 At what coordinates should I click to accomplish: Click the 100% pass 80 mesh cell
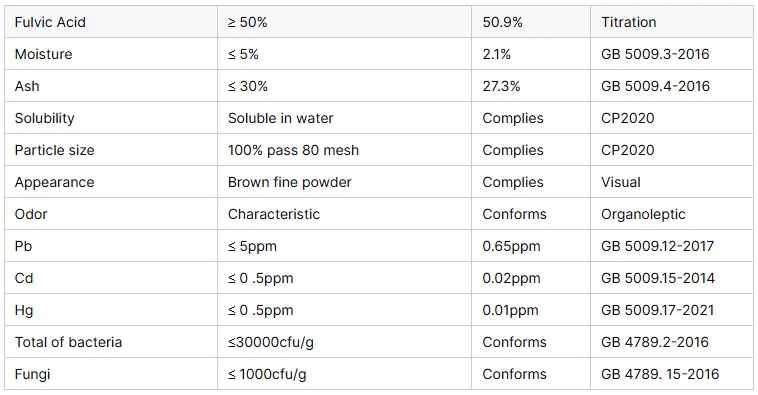point(293,150)
